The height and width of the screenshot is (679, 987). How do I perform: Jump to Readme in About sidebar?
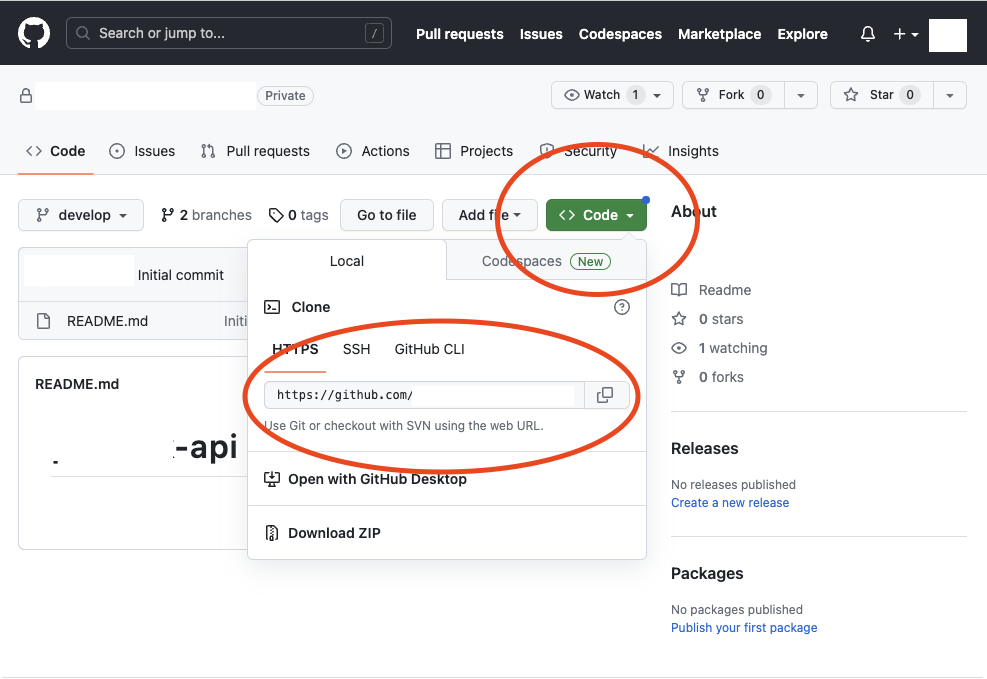coord(711,290)
